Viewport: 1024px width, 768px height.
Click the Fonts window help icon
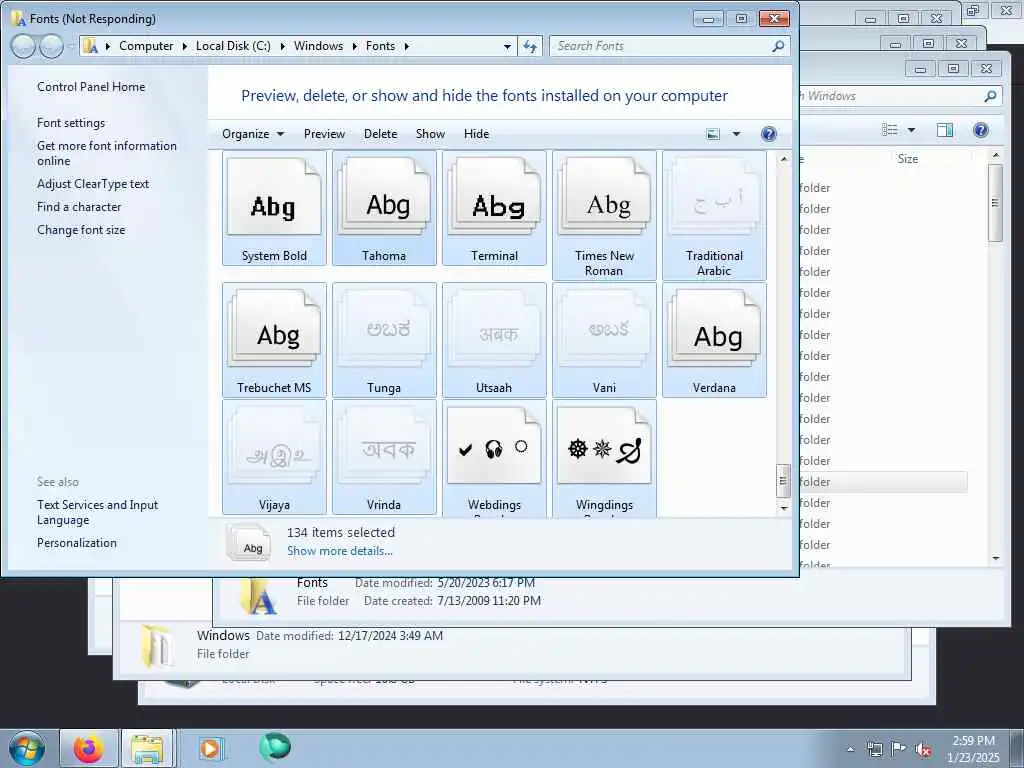pos(769,134)
